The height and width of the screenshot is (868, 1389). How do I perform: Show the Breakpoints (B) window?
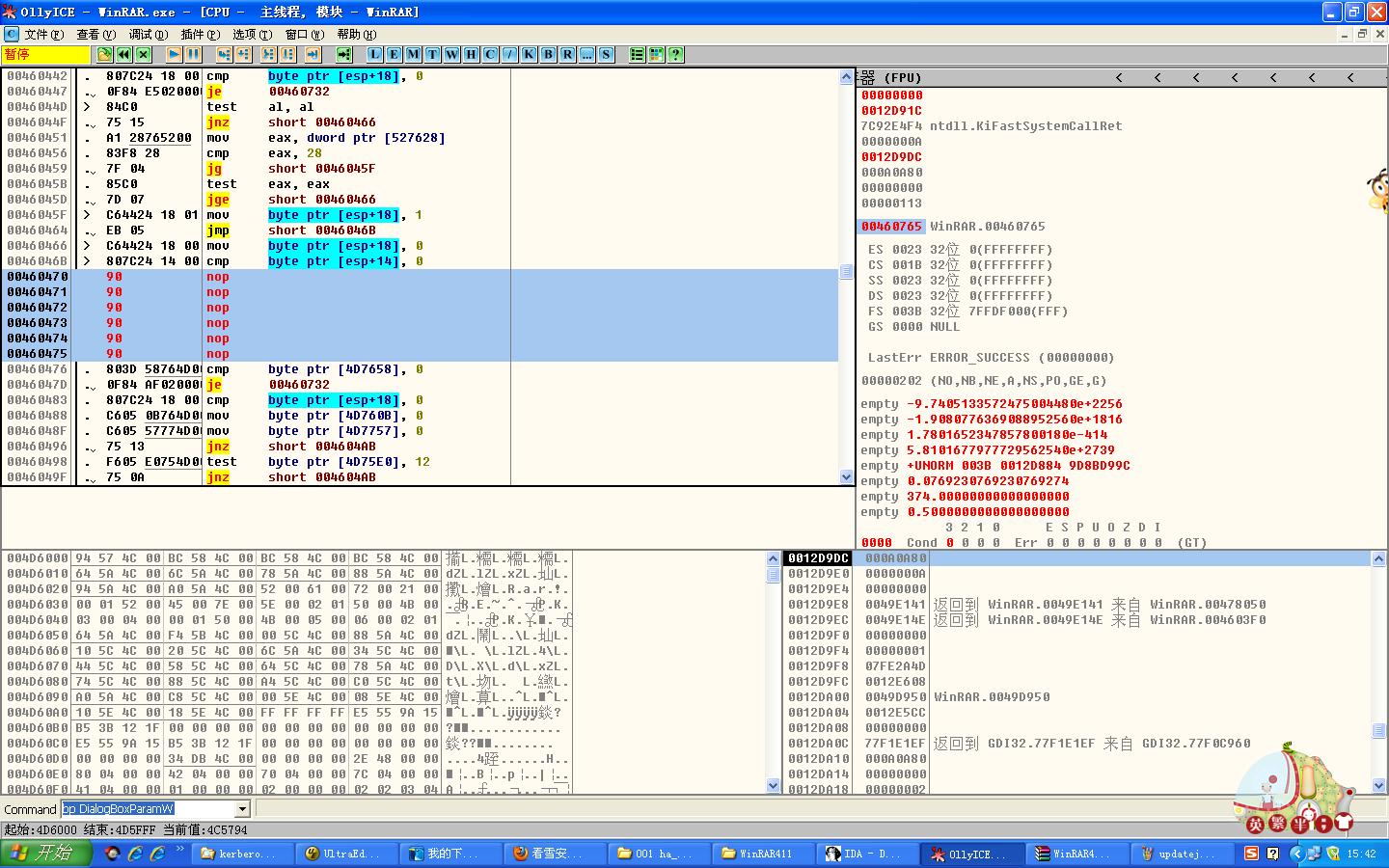(548, 55)
